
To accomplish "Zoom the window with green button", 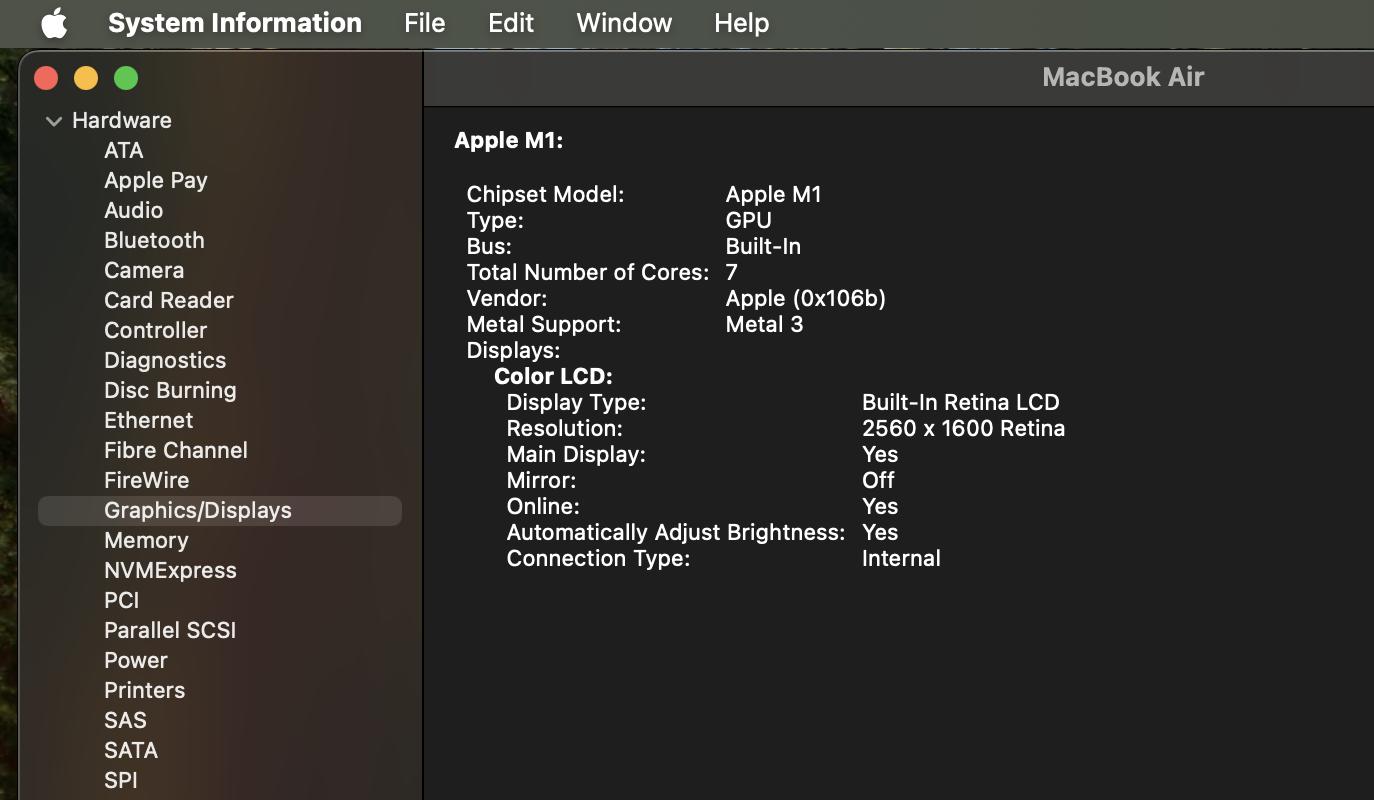I will click(x=126, y=78).
